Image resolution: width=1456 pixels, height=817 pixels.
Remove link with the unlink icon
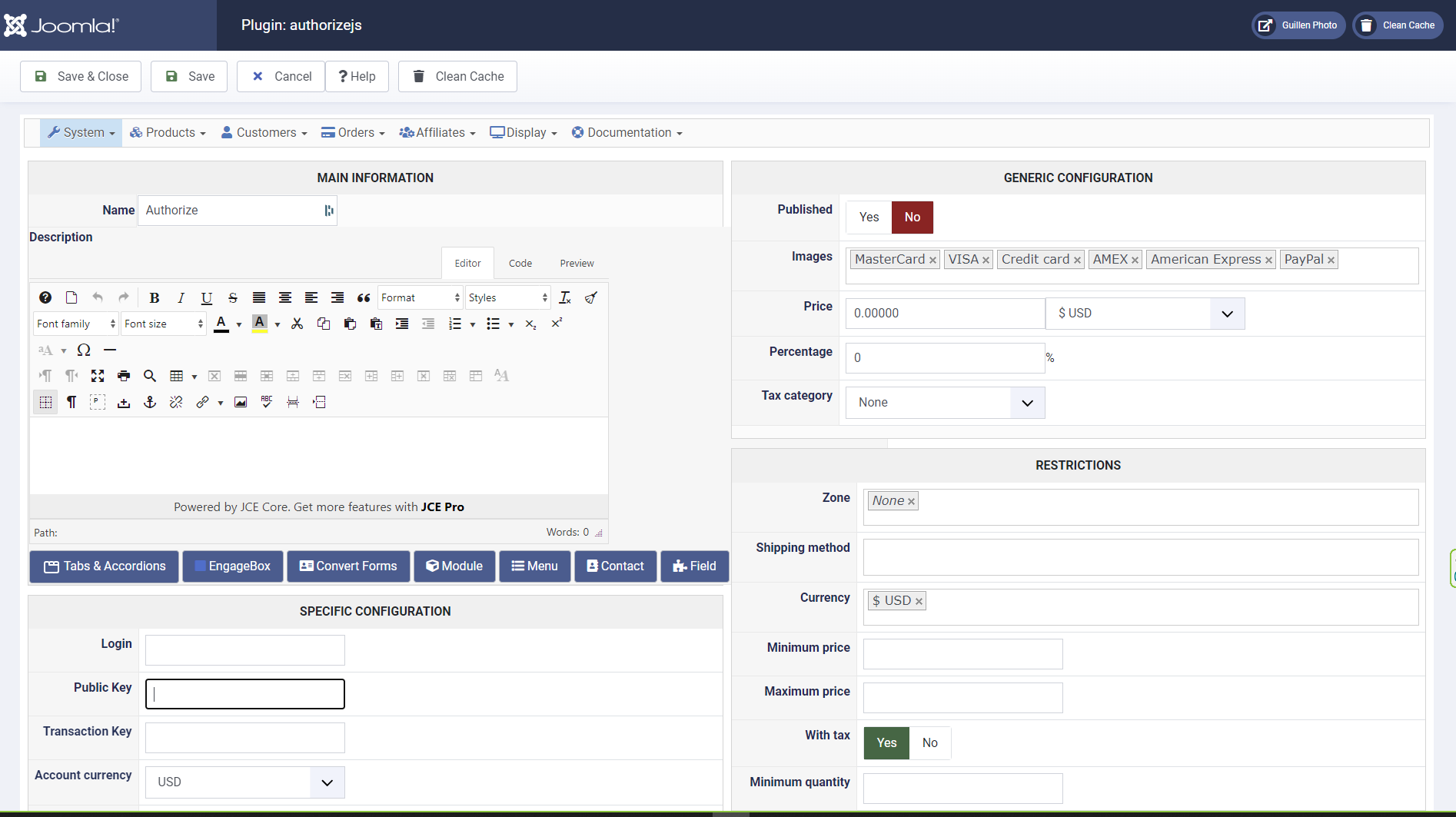(176, 403)
